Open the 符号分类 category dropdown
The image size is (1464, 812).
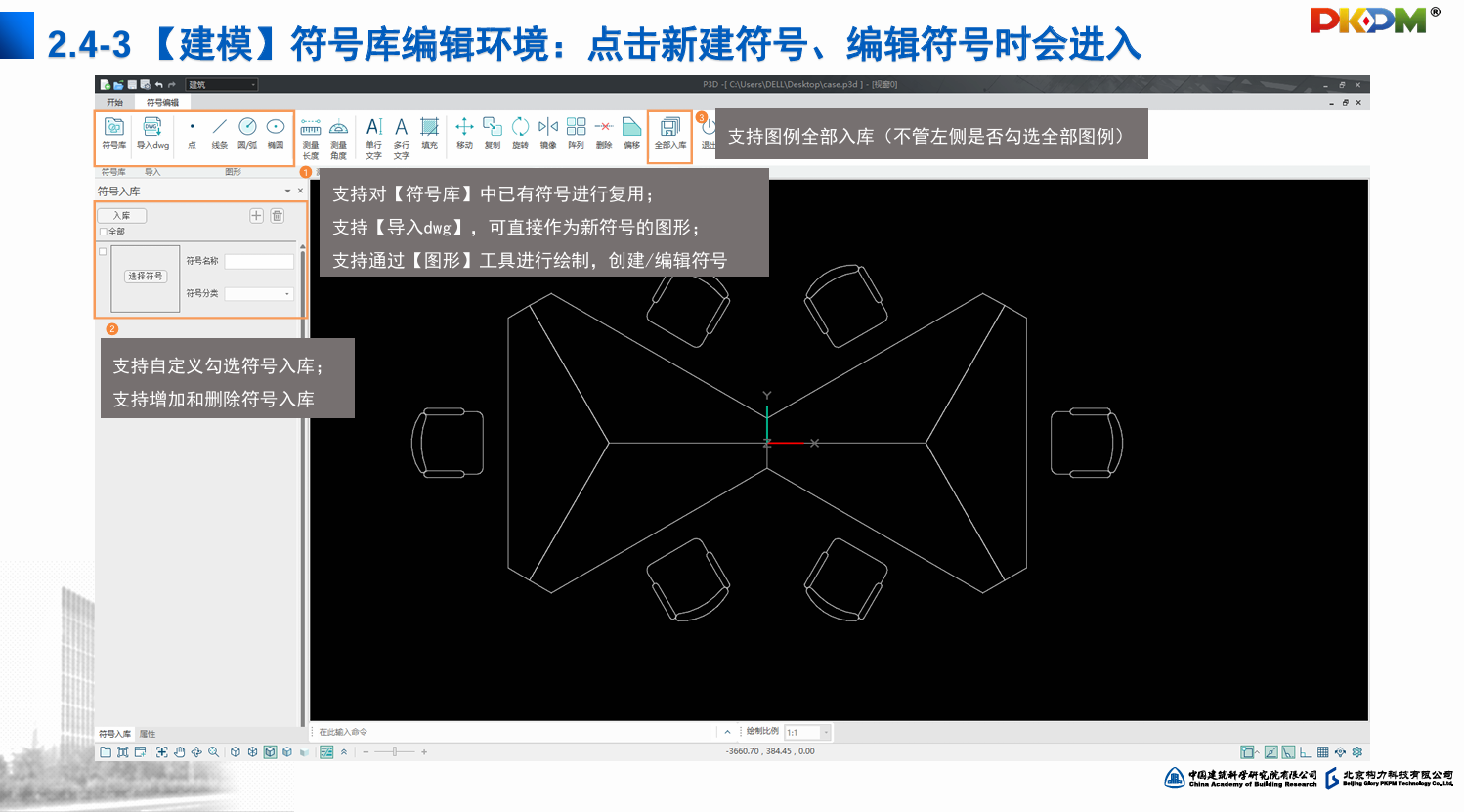[259, 293]
